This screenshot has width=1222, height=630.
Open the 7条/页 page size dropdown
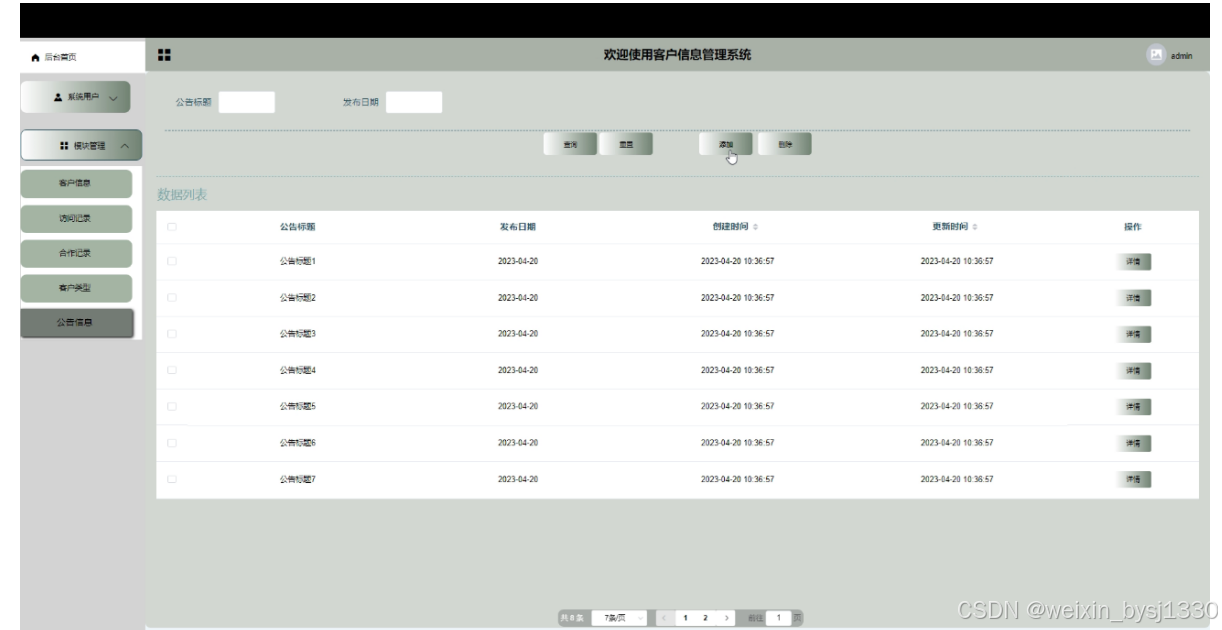[x=621, y=619]
